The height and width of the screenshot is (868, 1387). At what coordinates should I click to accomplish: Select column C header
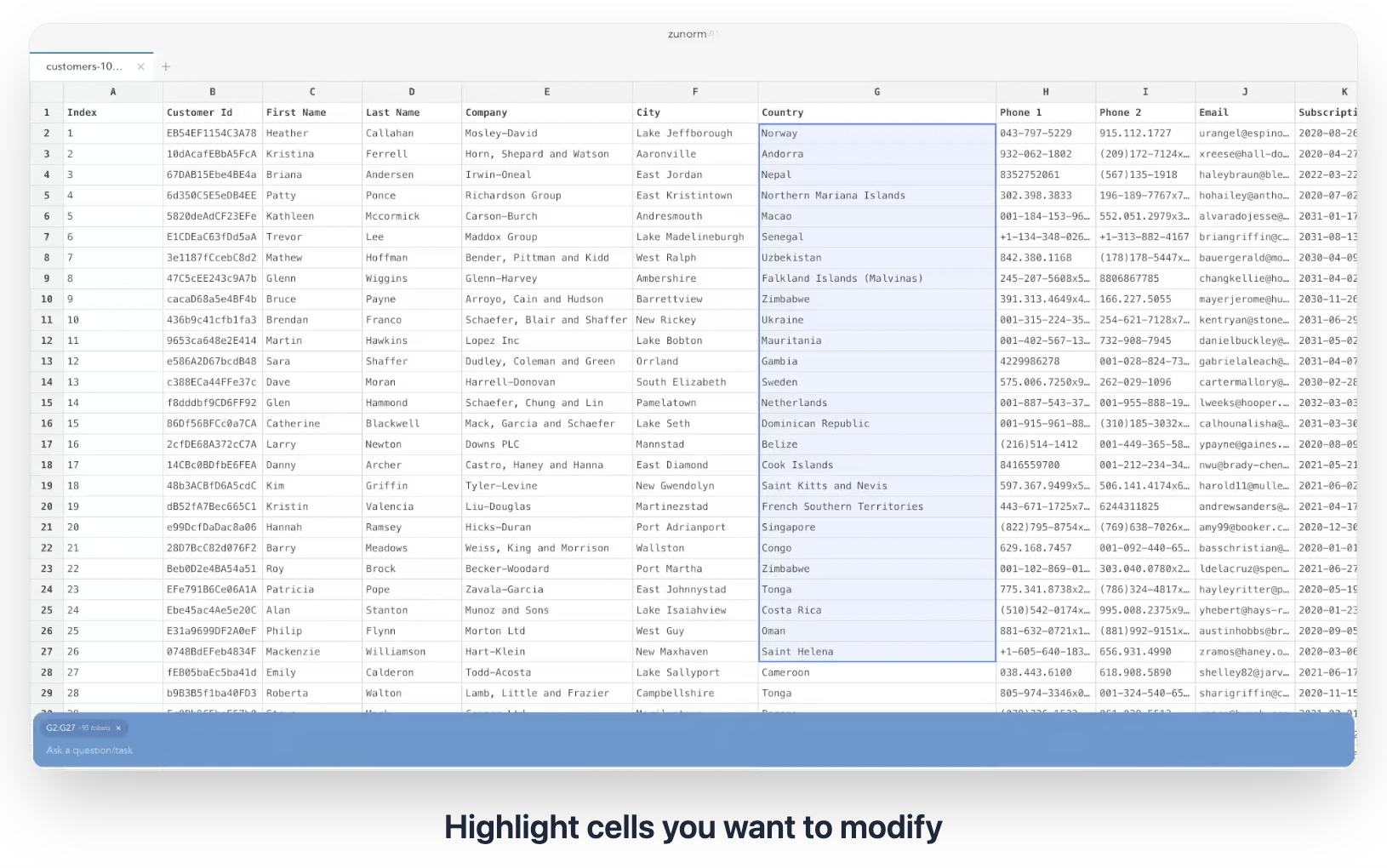coord(312,92)
